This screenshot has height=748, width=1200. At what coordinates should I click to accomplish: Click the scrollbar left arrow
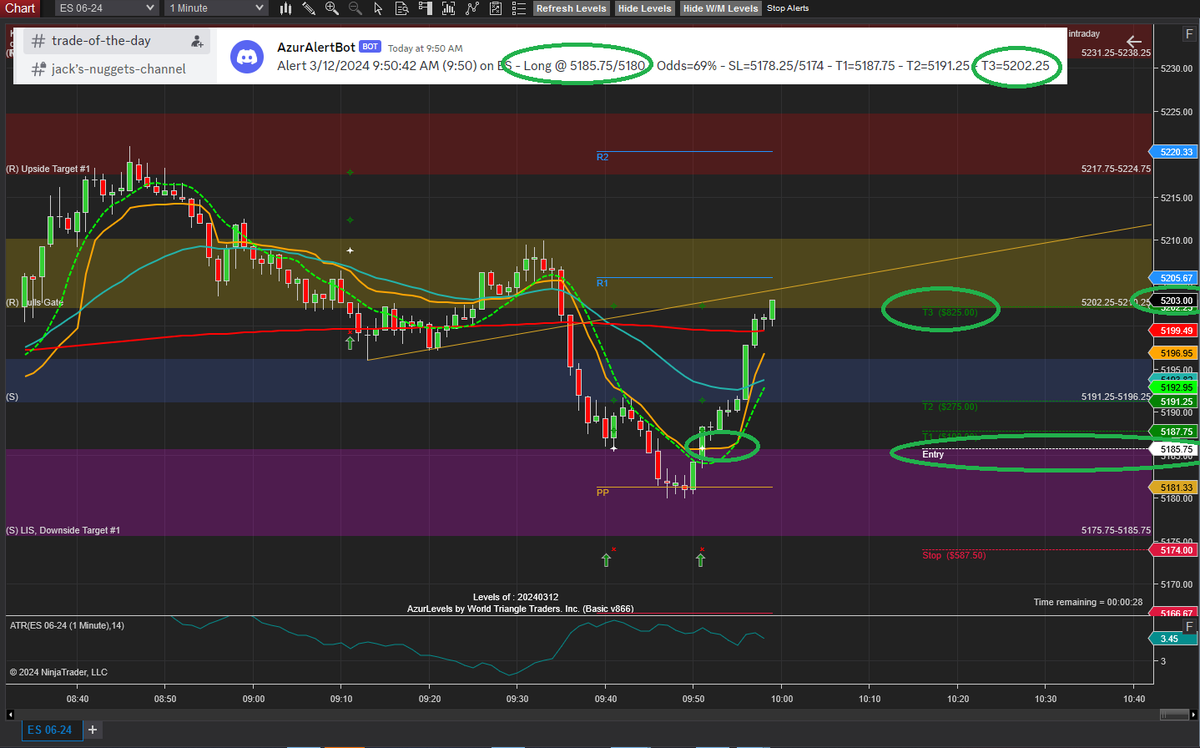click(x=12, y=714)
